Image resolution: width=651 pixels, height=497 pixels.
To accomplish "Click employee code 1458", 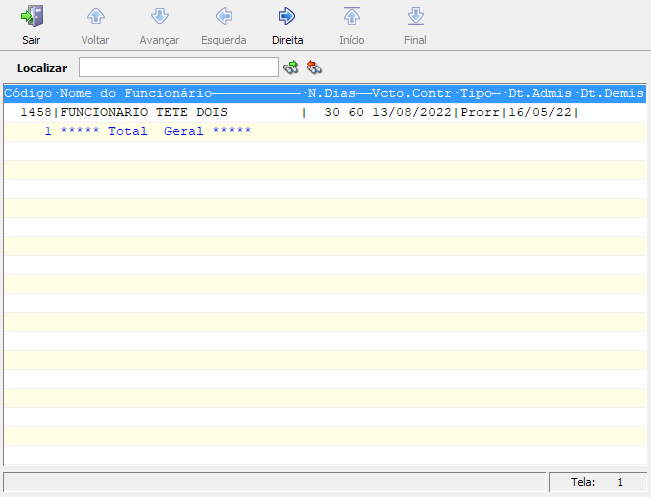I will (35, 113).
